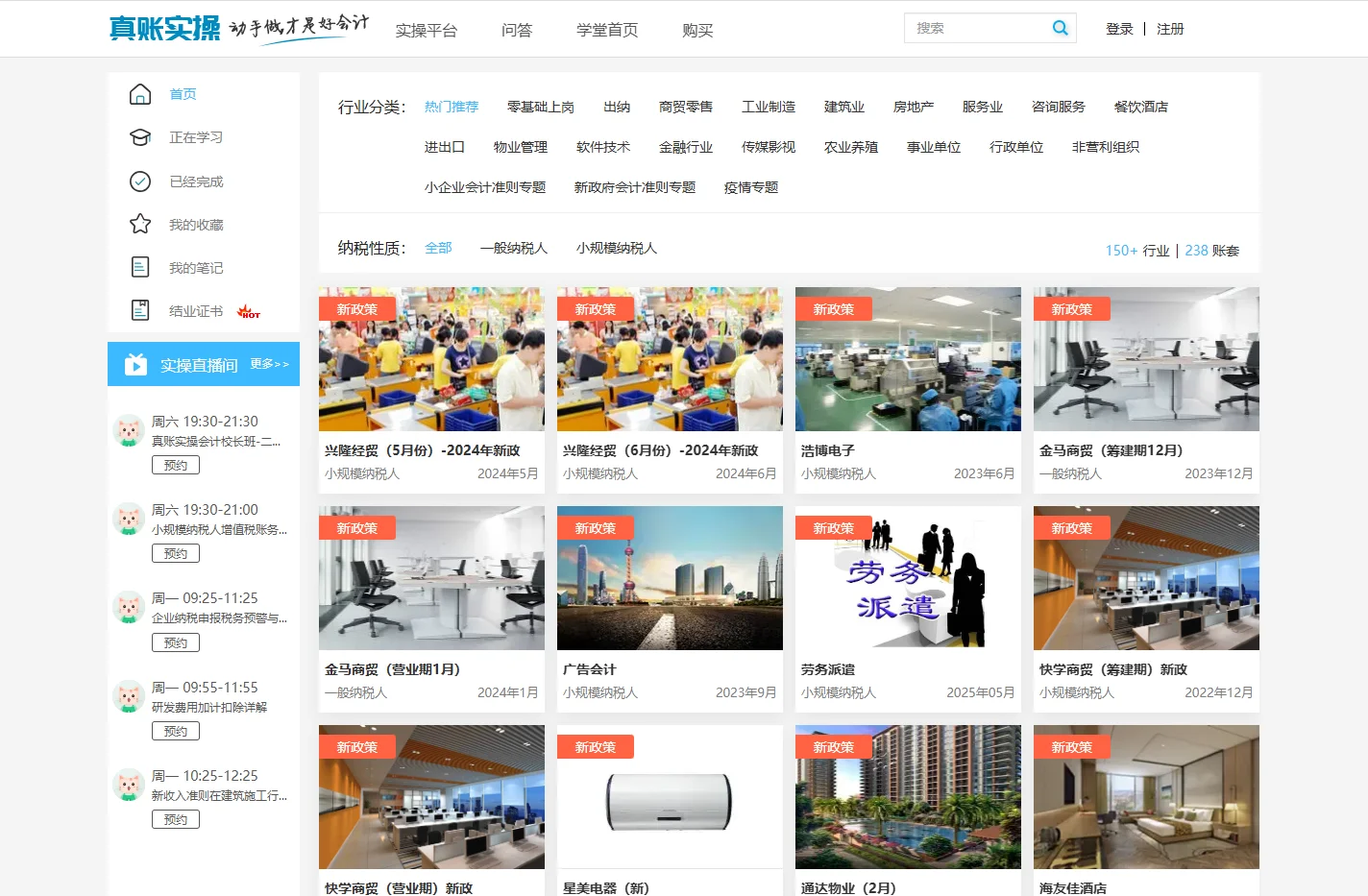Select 事业单位 industry category

(x=934, y=147)
